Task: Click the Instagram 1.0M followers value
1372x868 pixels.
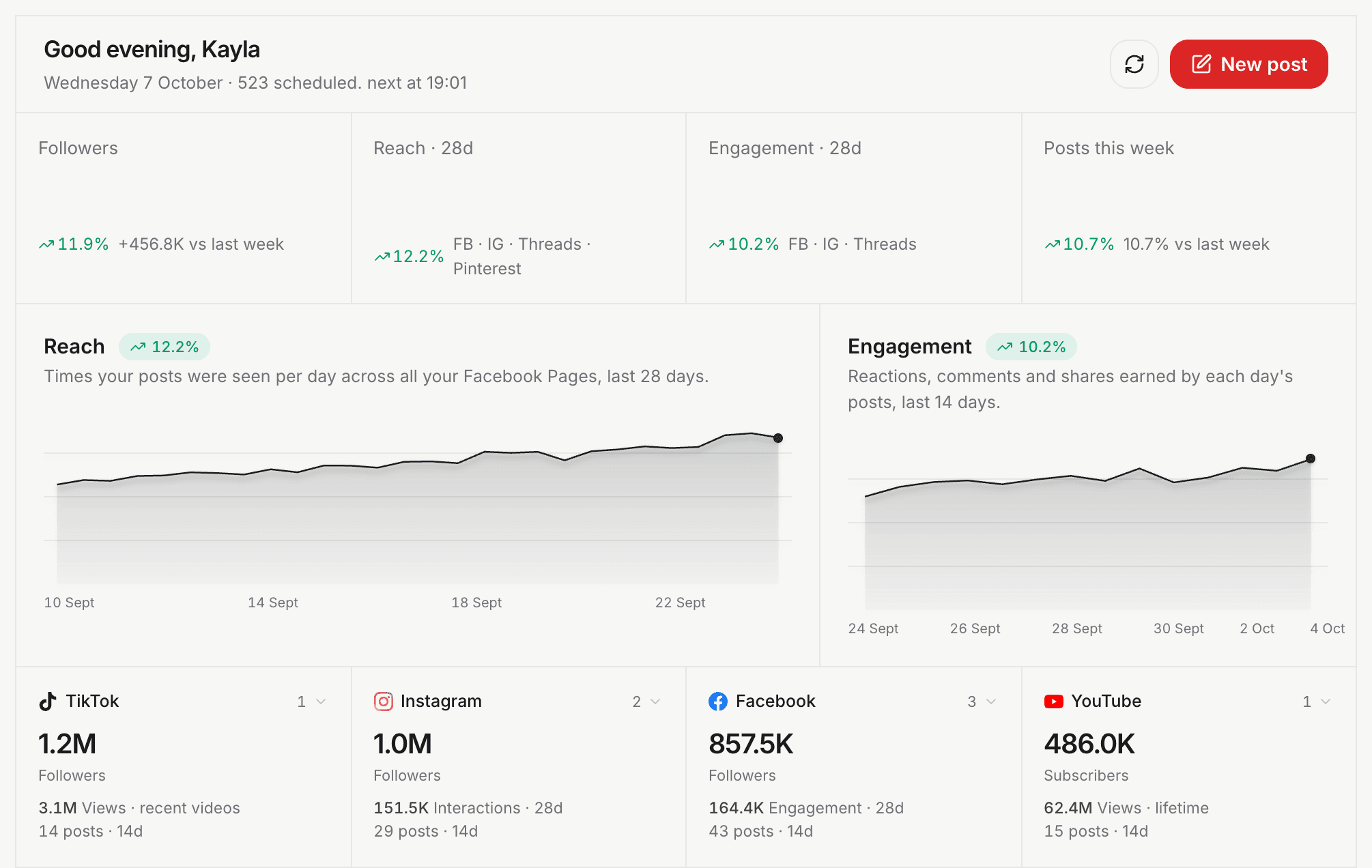Action: pos(403,744)
